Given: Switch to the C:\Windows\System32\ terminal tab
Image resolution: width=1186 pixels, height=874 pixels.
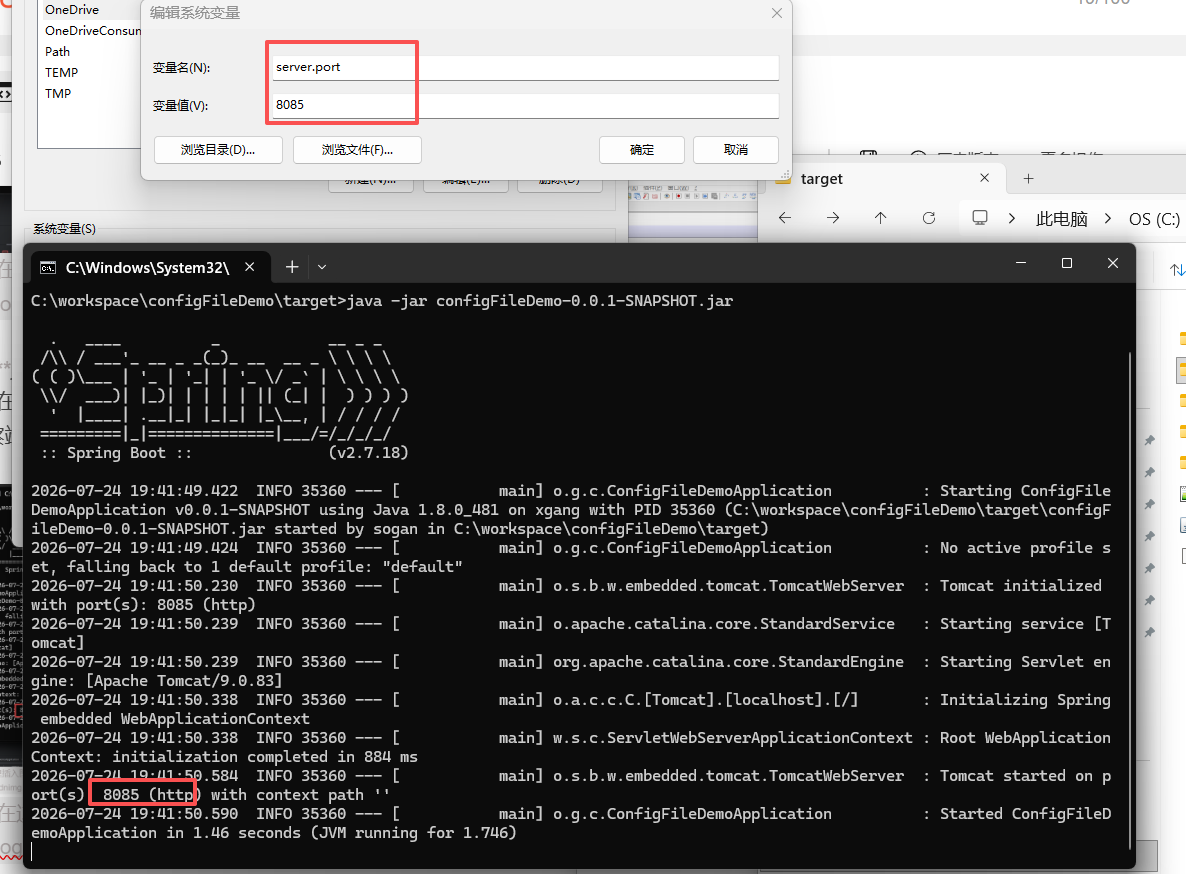Looking at the screenshot, I should pyautogui.click(x=147, y=268).
